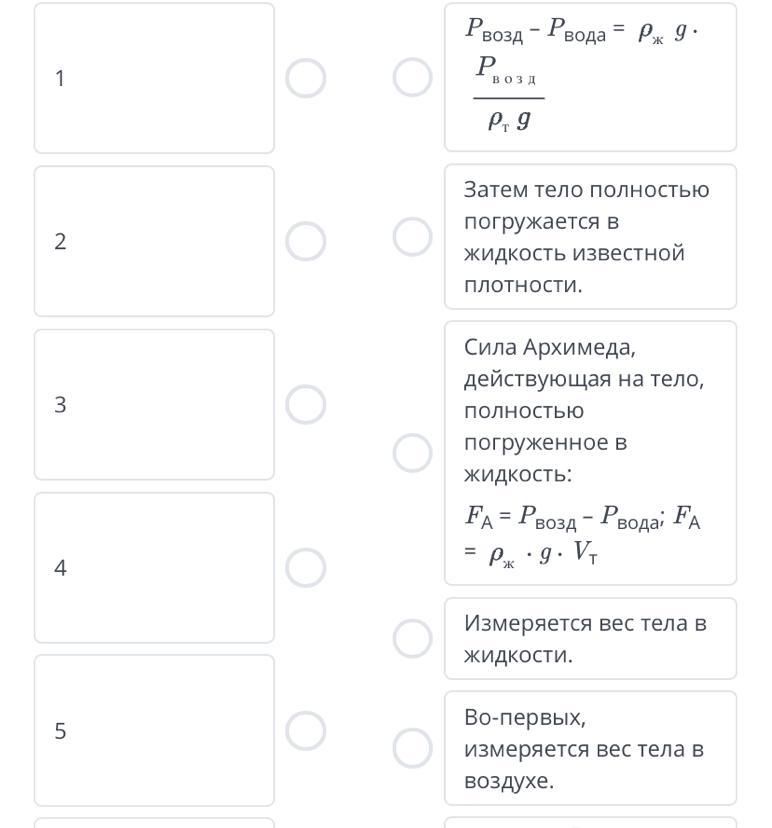Click the numbered box labeled 2
The width and height of the screenshot is (772, 828).
(x=154, y=241)
